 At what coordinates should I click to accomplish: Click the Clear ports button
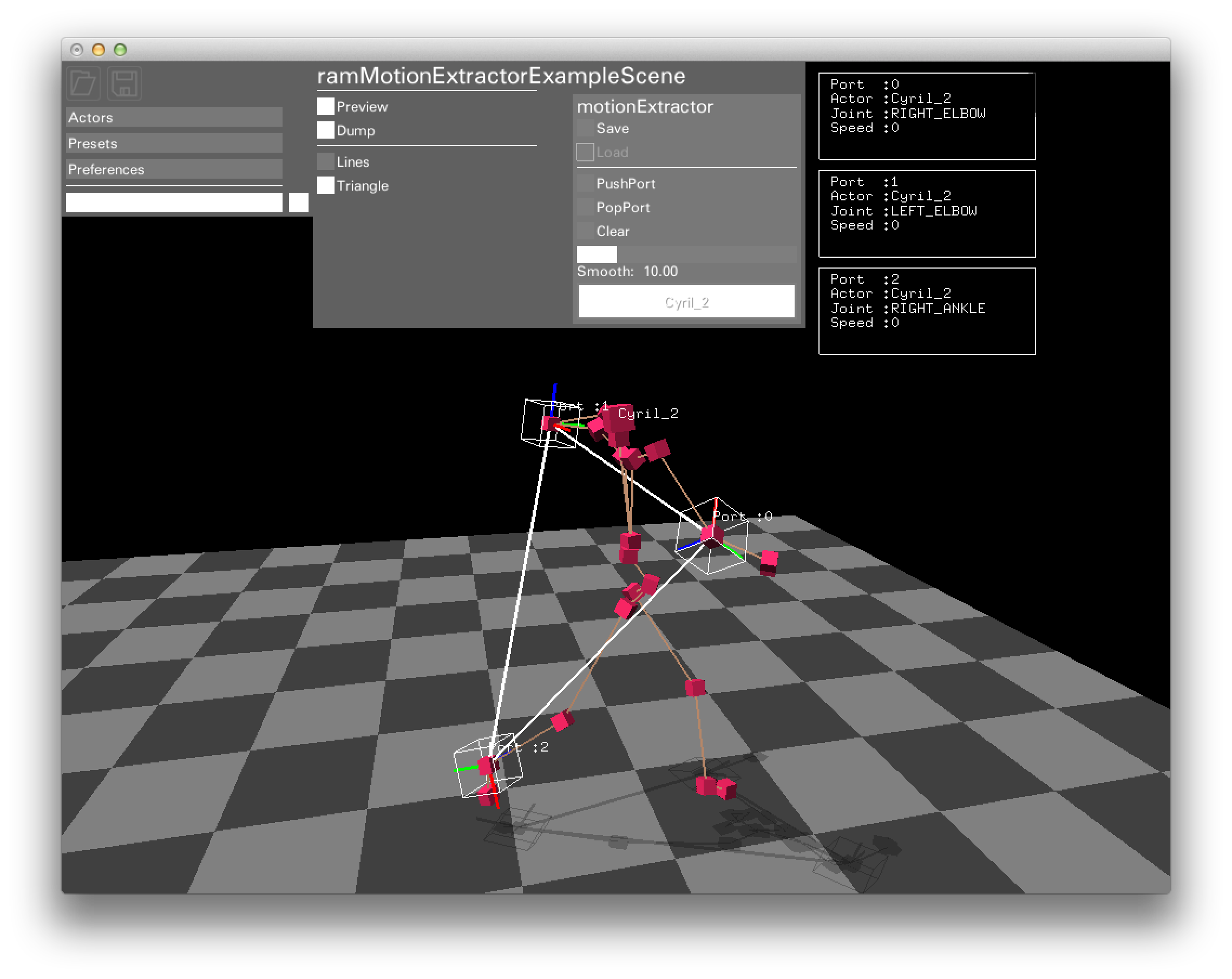(586, 231)
